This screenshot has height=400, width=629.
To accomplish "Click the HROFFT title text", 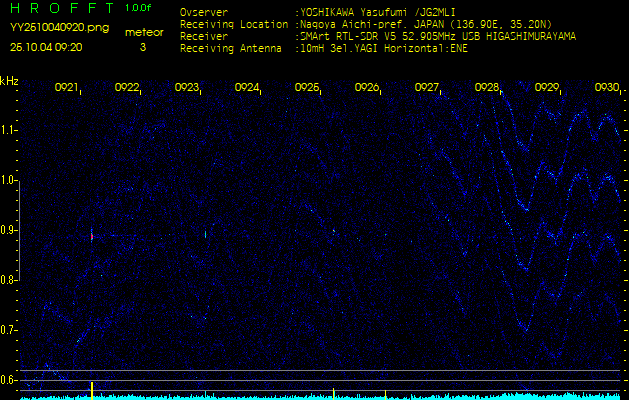I will pos(57,10).
